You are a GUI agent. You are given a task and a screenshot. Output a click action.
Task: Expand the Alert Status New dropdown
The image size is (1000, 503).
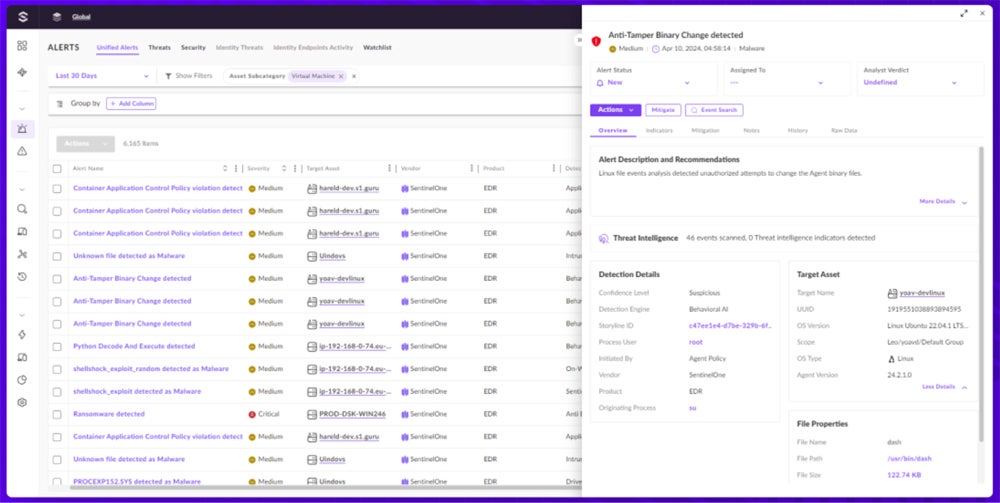pyautogui.click(x=652, y=83)
